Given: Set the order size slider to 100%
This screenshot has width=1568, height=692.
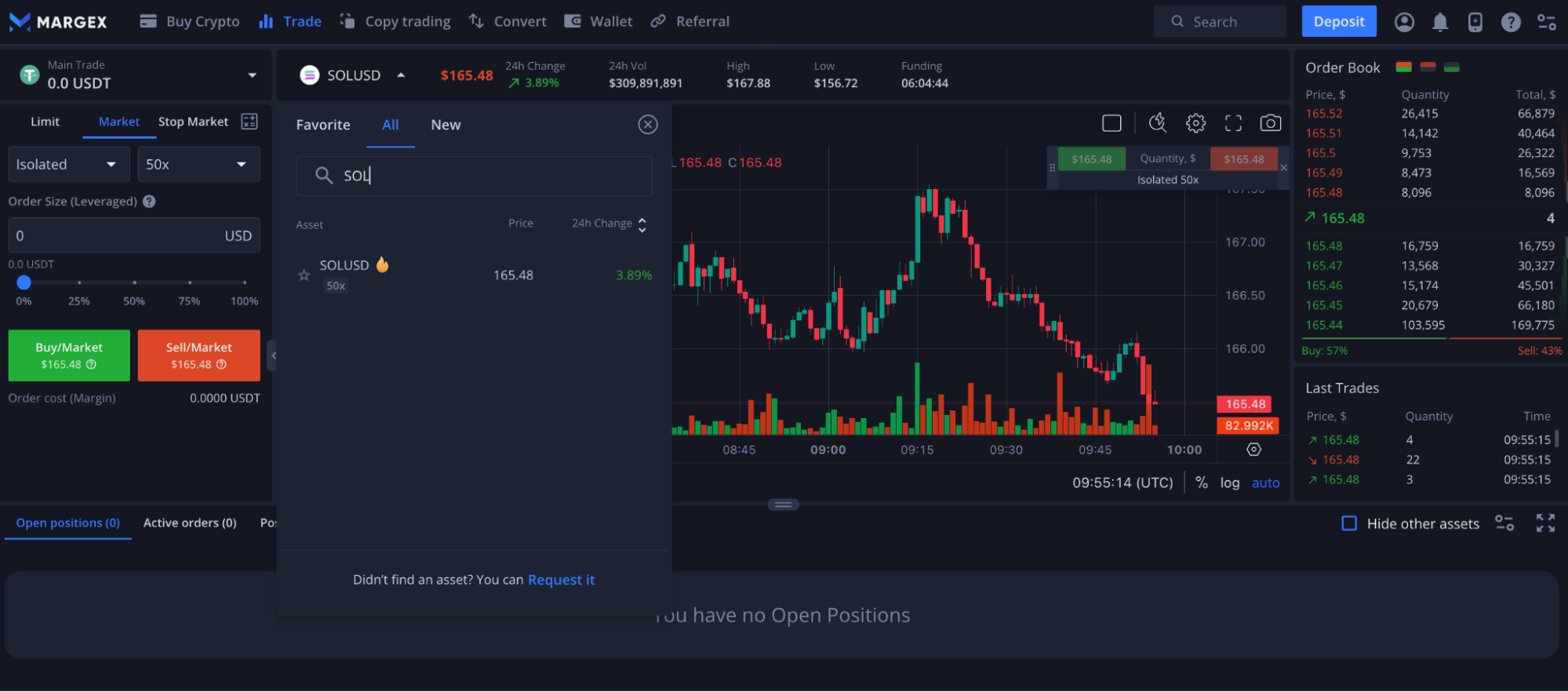Looking at the screenshot, I should click(x=245, y=282).
